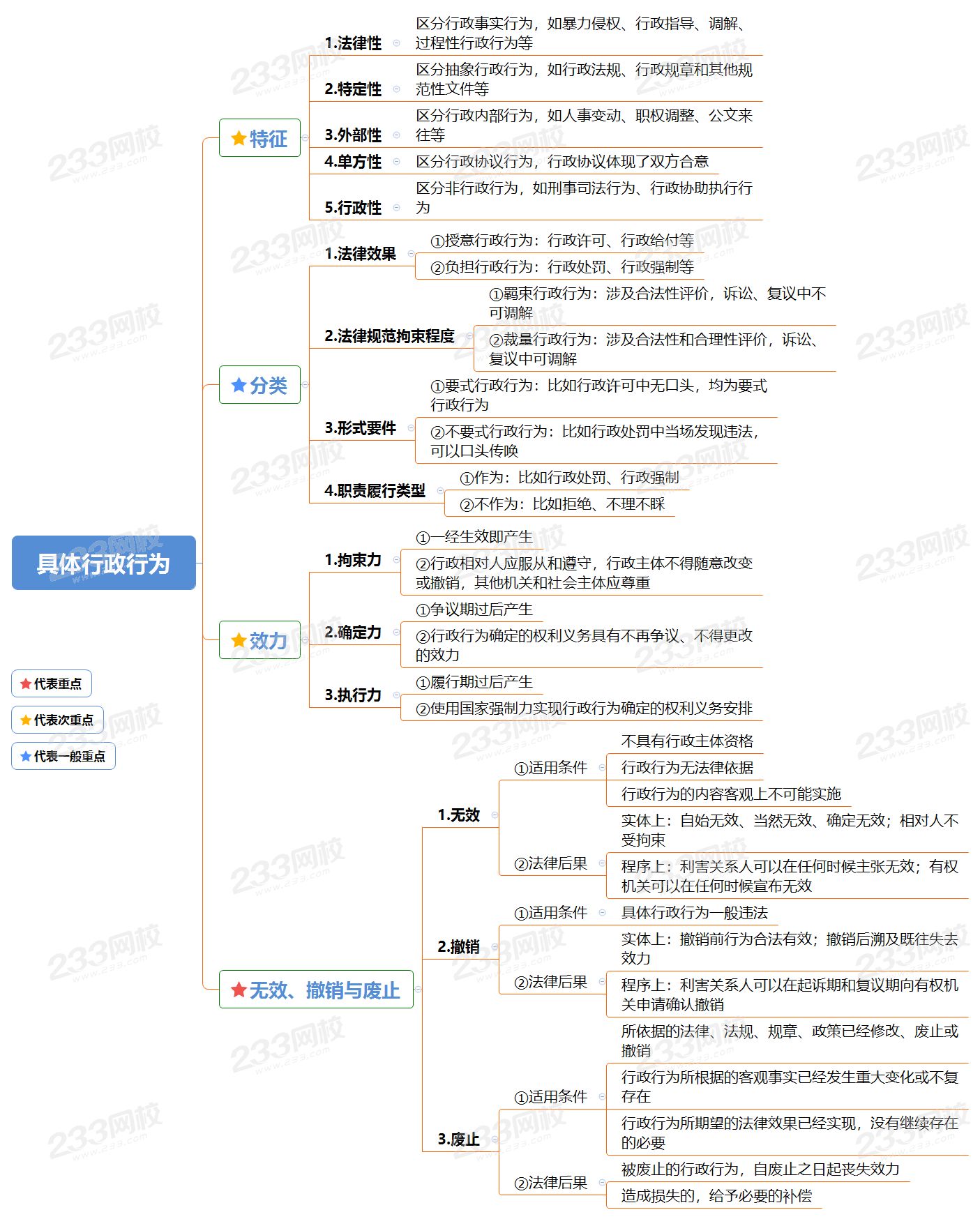The image size is (980, 1219).
Task: Select the 具体行政行为一般违法 leaf node
Action: coord(694,913)
